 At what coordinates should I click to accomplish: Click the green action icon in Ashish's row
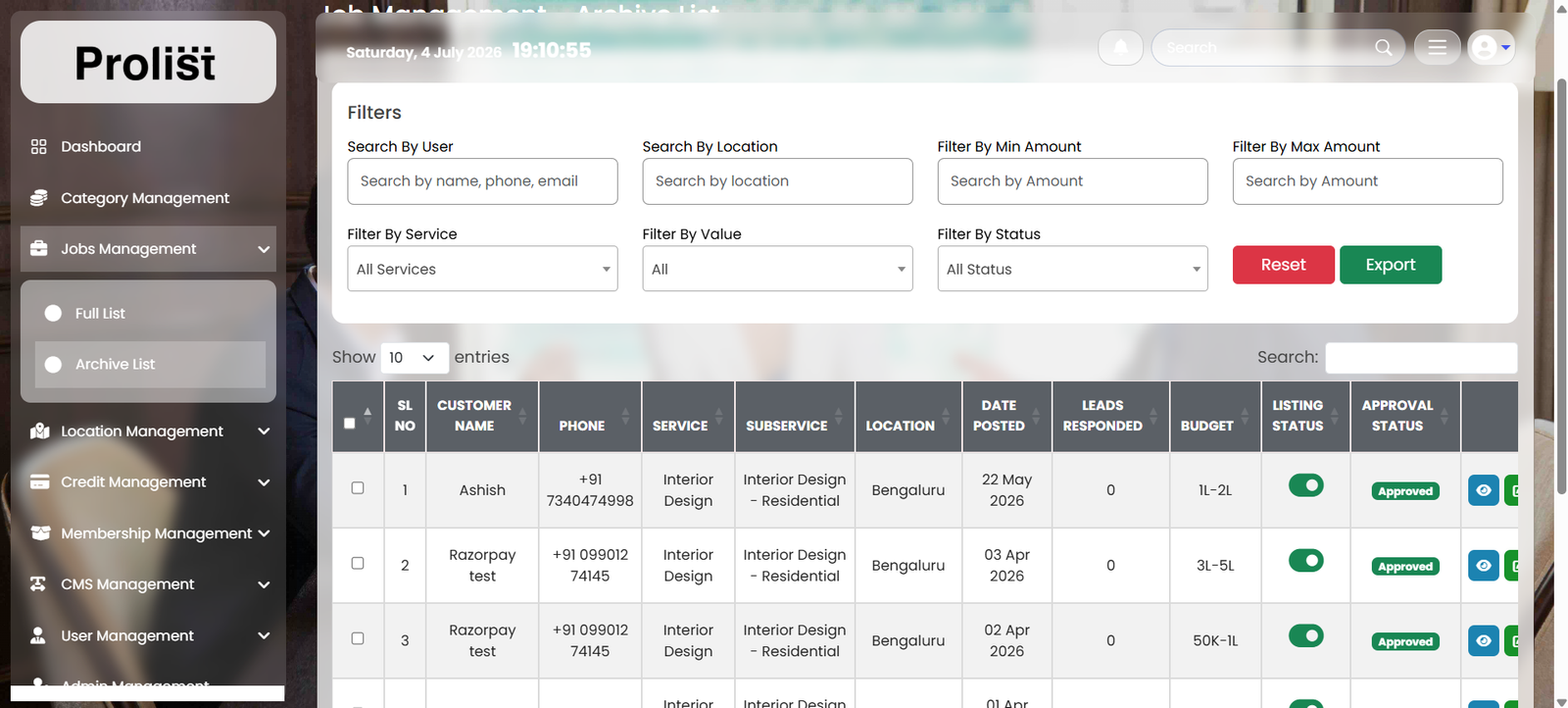pos(1511,490)
